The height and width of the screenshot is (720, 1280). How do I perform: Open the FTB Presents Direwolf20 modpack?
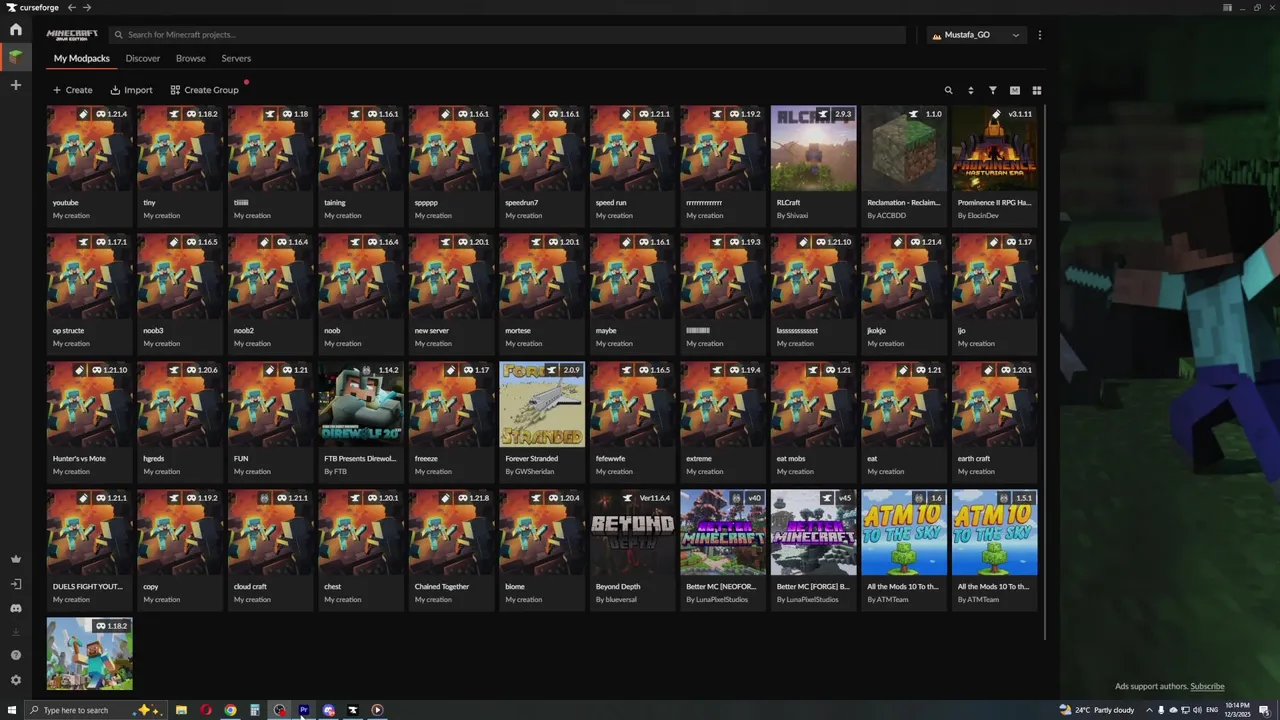[361, 420]
